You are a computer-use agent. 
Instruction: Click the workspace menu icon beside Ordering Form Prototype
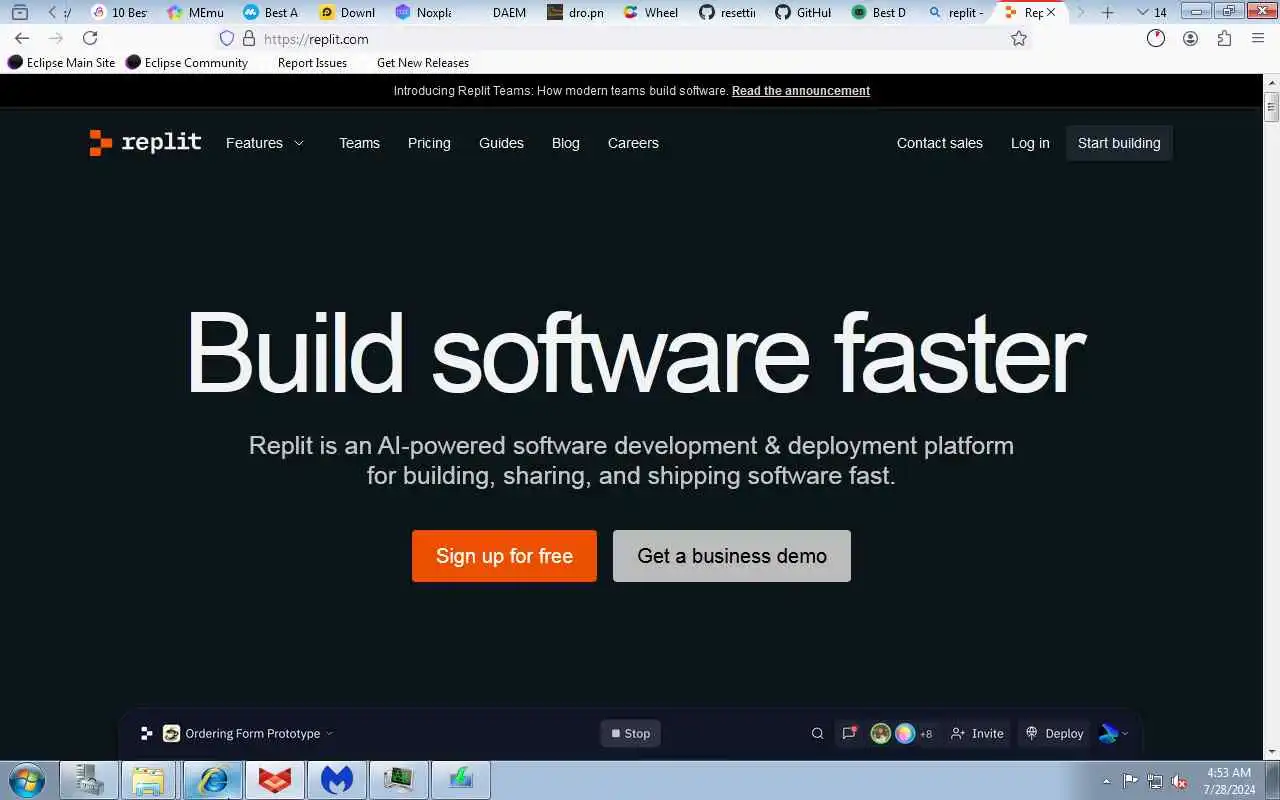click(x=146, y=733)
